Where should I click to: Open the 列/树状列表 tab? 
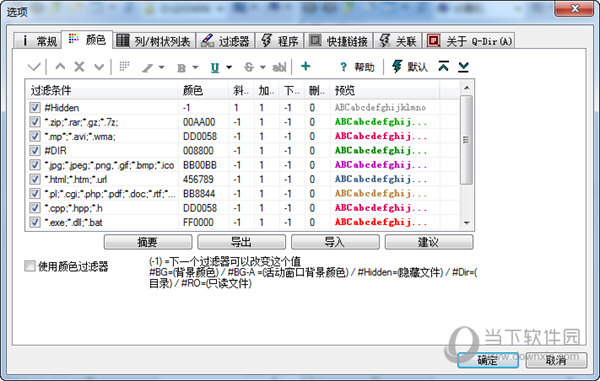(x=154, y=41)
